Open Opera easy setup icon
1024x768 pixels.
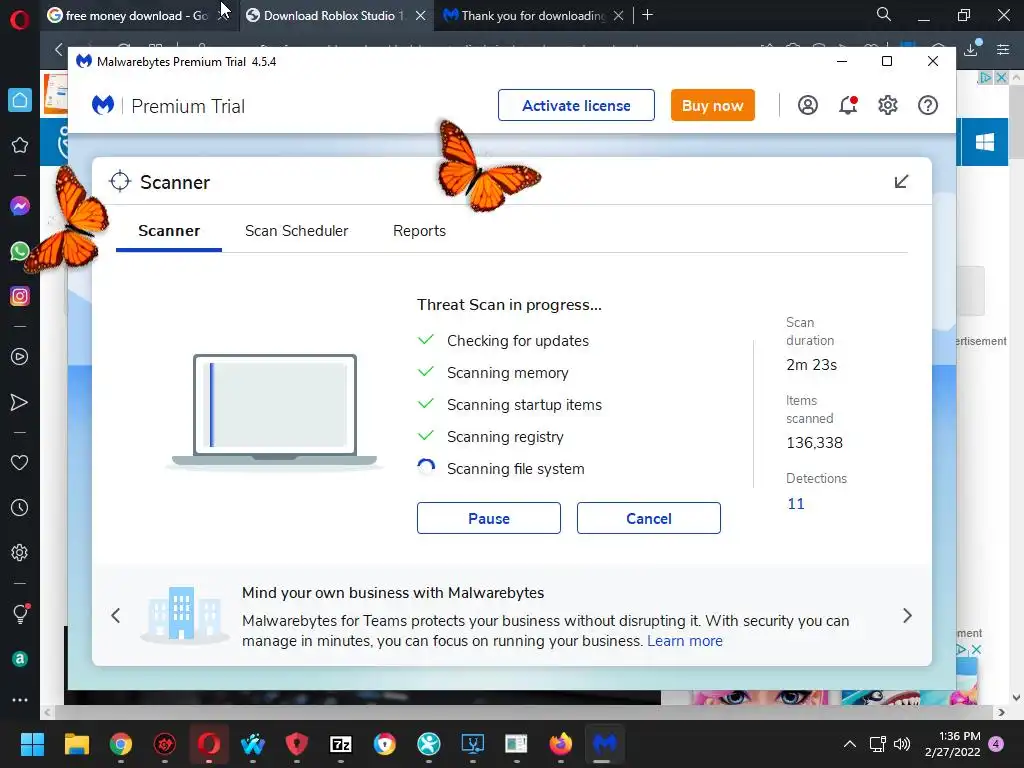(1004, 49)
